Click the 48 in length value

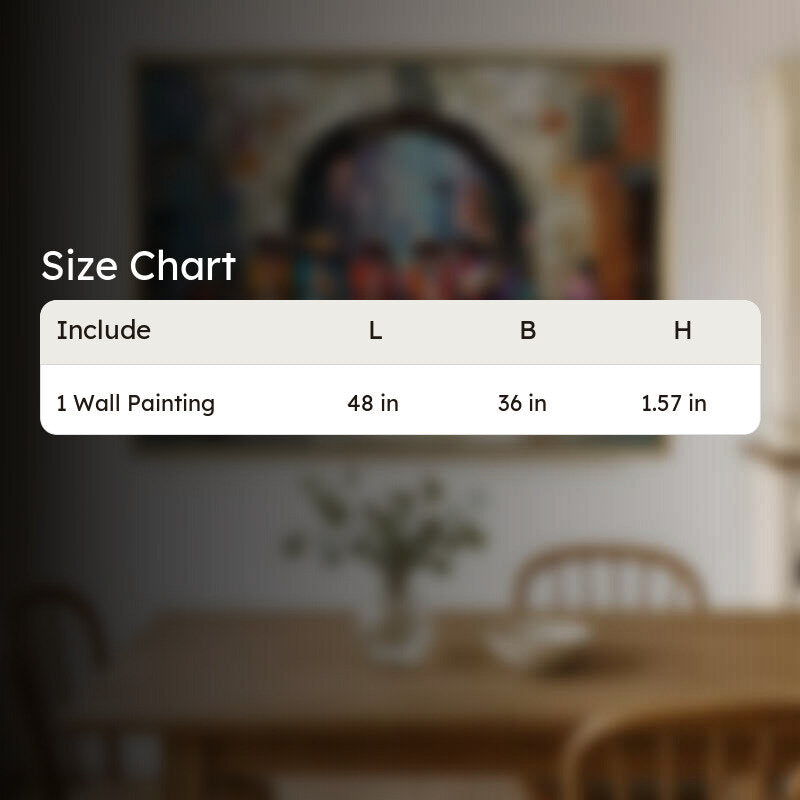[x=373, y=403]
